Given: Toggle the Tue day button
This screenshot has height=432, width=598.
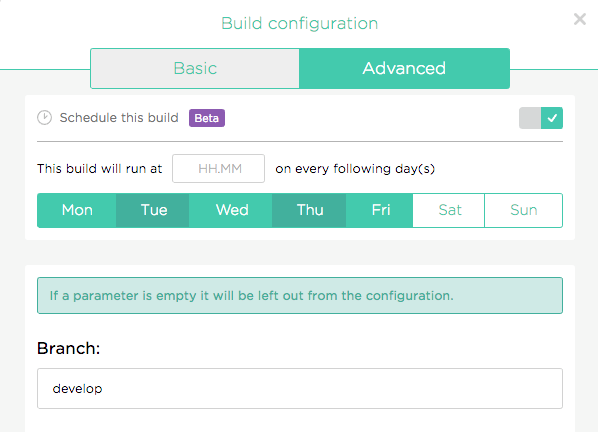Looking at the screenshot, I should tap(153, 210).
